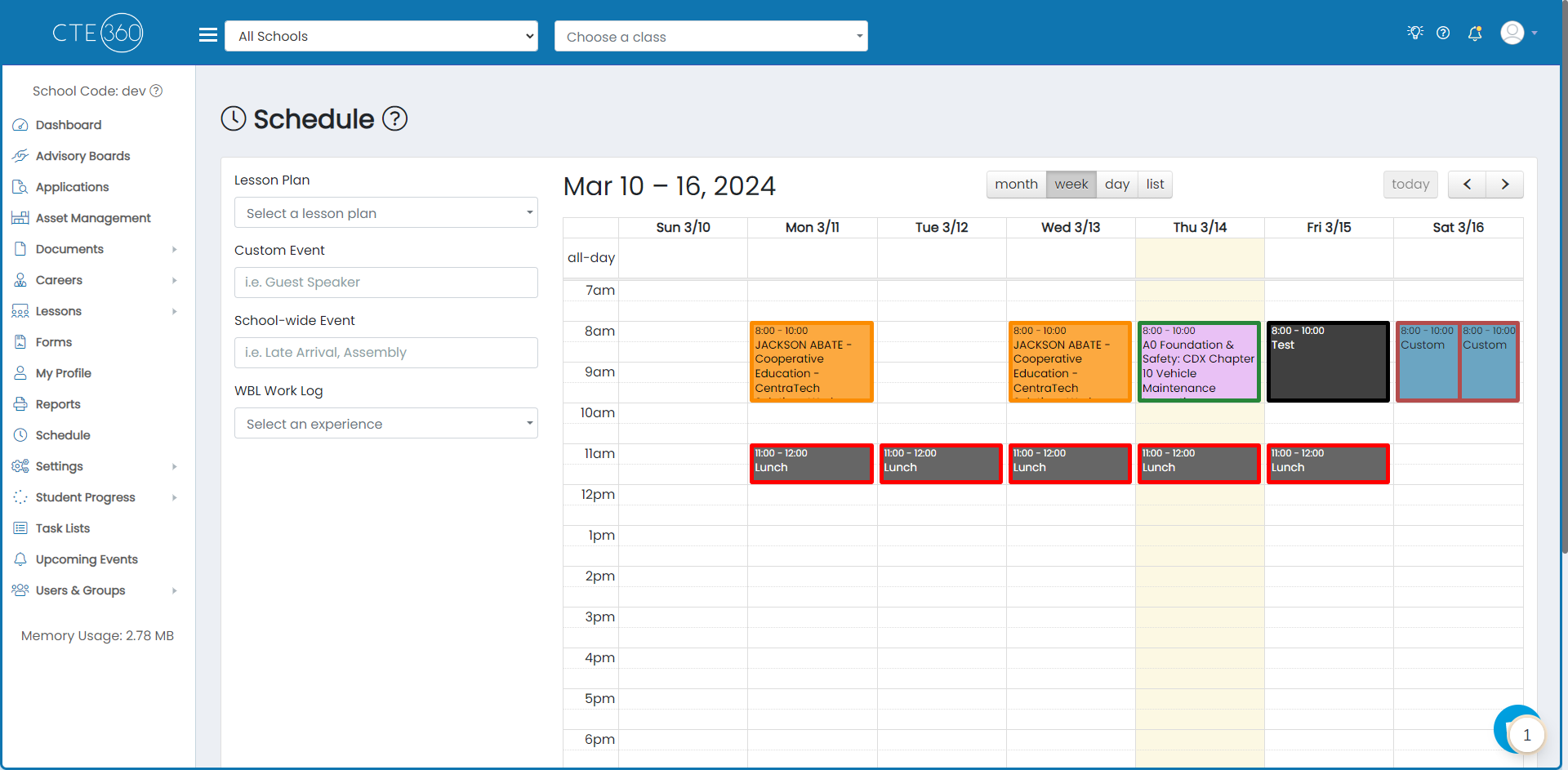
Task: Click the today button
Action: [1410, 185]
